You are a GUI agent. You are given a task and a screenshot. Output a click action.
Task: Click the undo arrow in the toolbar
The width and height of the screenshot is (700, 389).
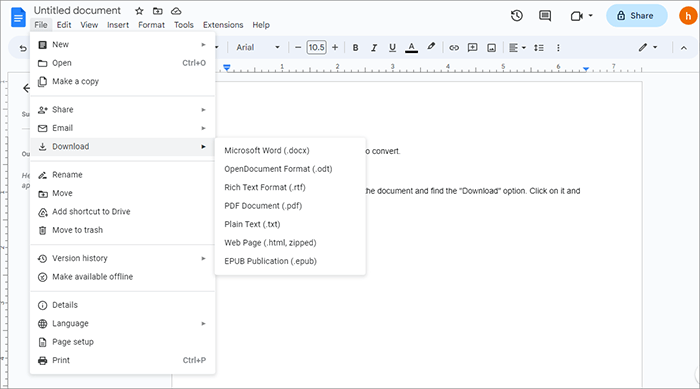click(23, 48)
